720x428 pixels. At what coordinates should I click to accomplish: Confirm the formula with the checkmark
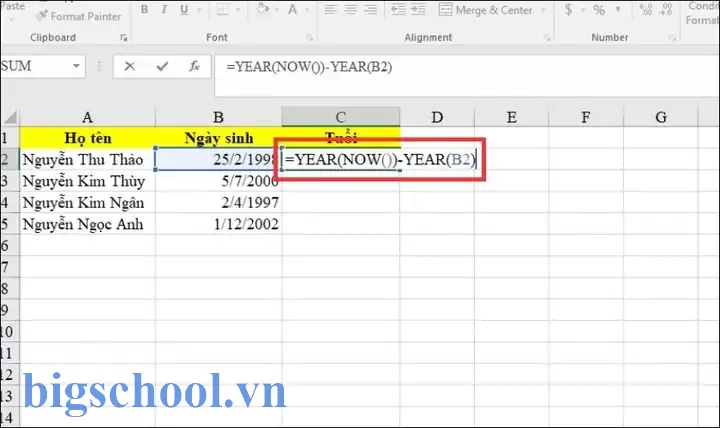pyautogui.click(x=162, y=67)
